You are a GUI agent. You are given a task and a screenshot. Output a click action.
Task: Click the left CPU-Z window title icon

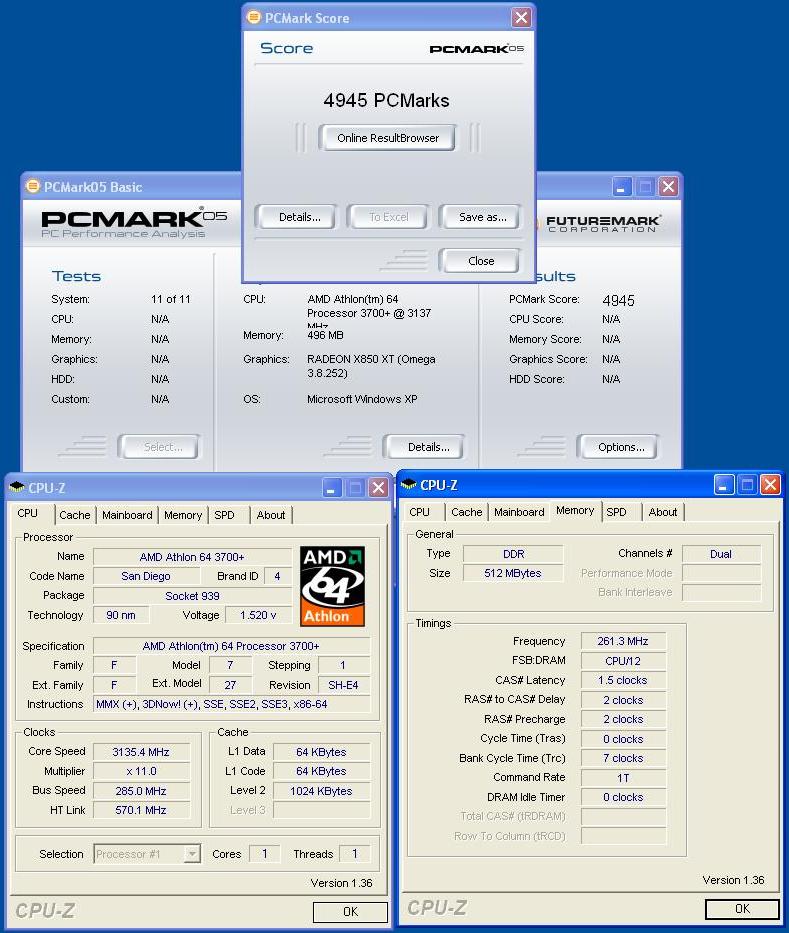(x=17, y=487)
